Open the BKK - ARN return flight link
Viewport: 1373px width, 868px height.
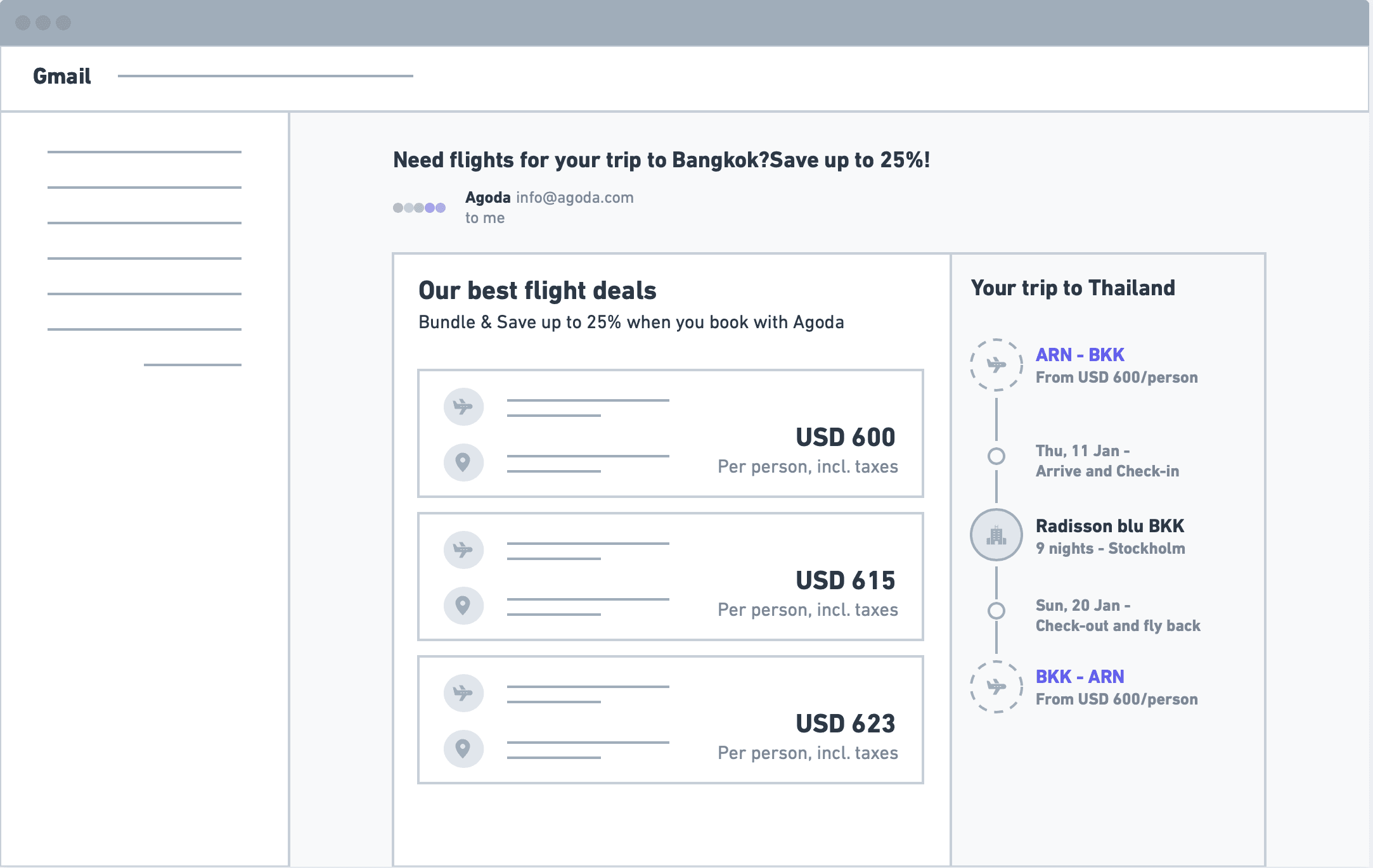coord(1080,677)
